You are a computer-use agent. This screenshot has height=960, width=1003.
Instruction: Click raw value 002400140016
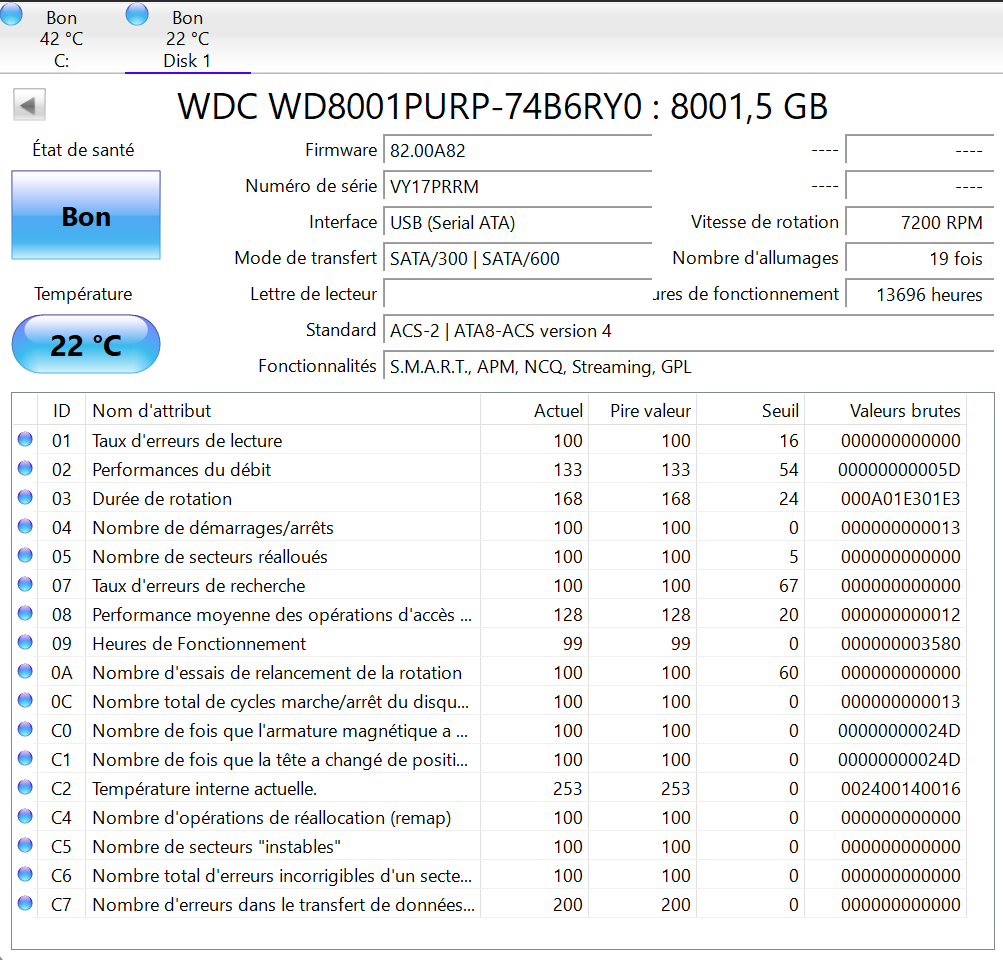(x=900, y=788)
